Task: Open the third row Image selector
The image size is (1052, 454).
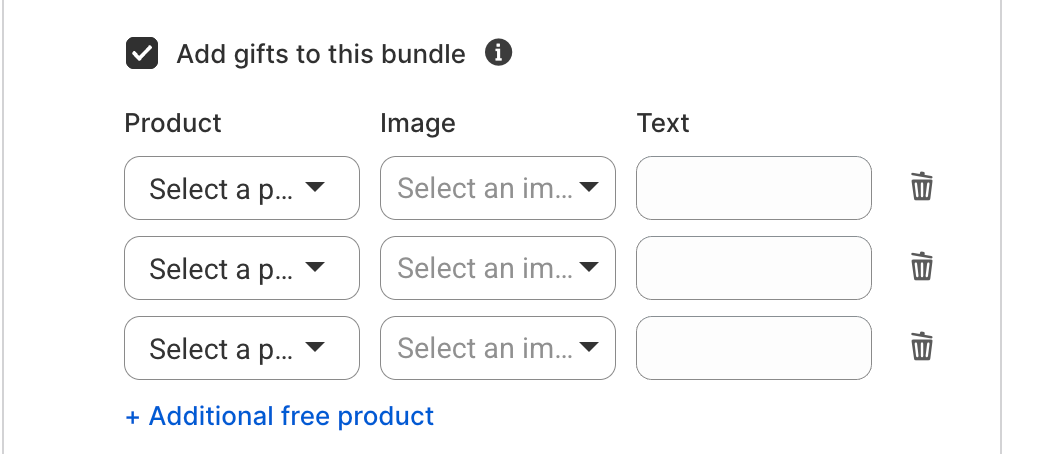Action: pyautogui.click(x=497, y=348)
